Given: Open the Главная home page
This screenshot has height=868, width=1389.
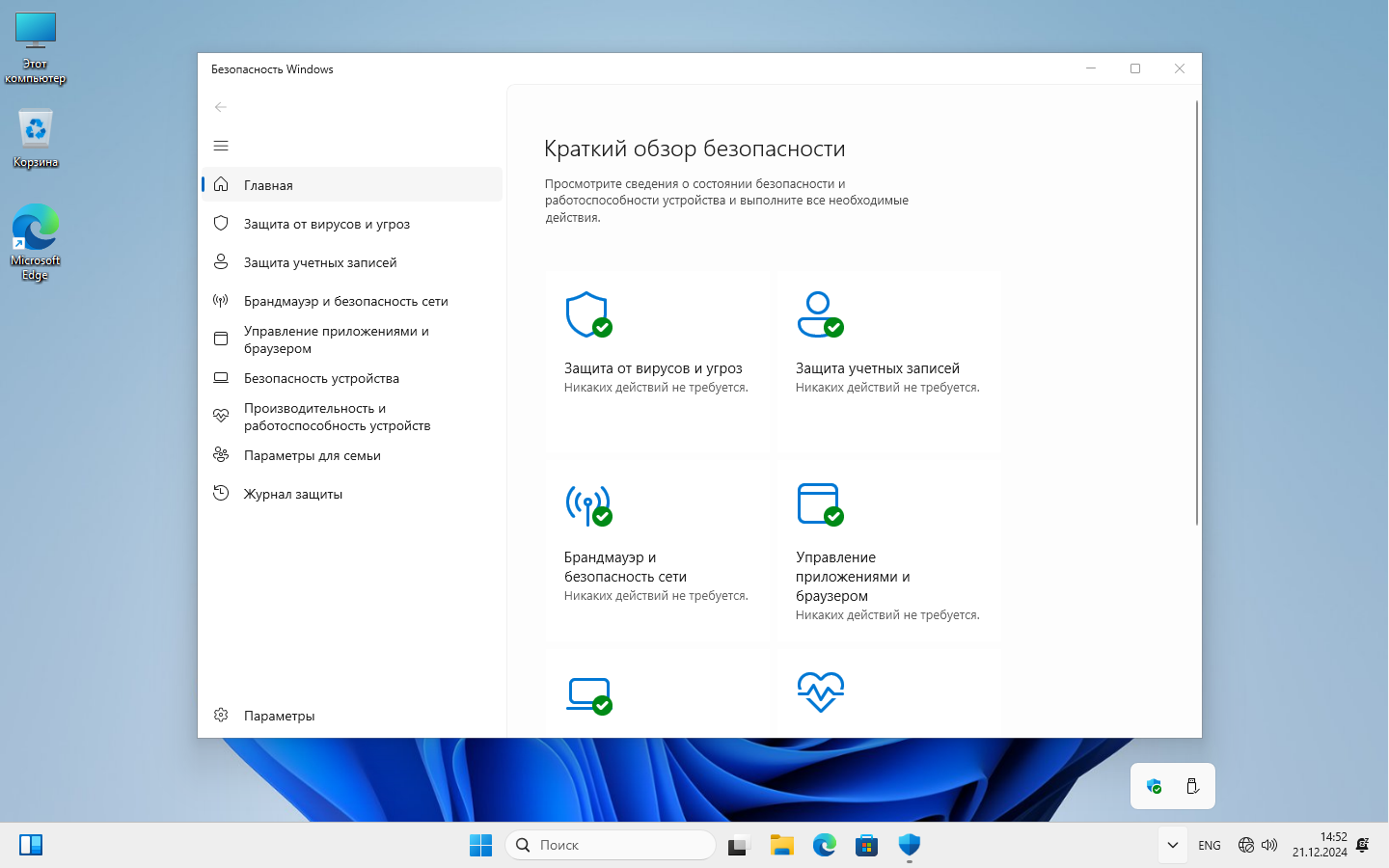Looking at the screenshot, I should point(352,184).
